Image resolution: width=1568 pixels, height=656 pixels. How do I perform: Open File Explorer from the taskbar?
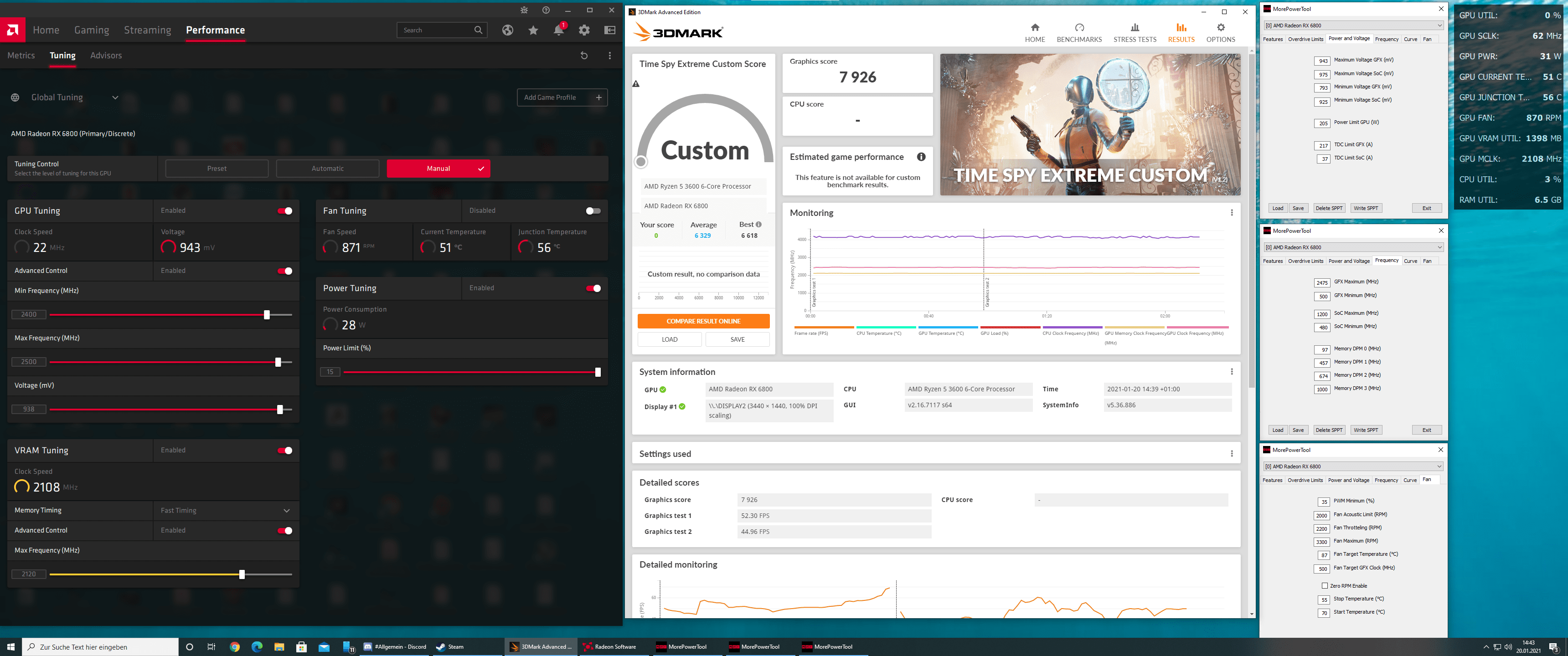pyautogui.click(x=279, y=647)
